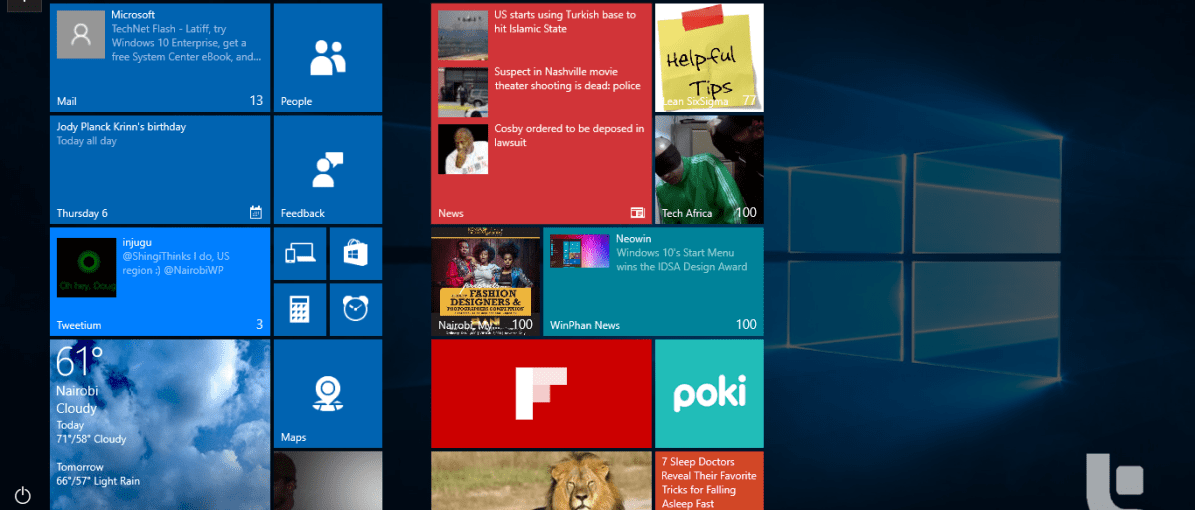Launch the Flipboard tile
Image resolution: width=1195 pixels, height=510 pixels.
[x=541, y=393]
